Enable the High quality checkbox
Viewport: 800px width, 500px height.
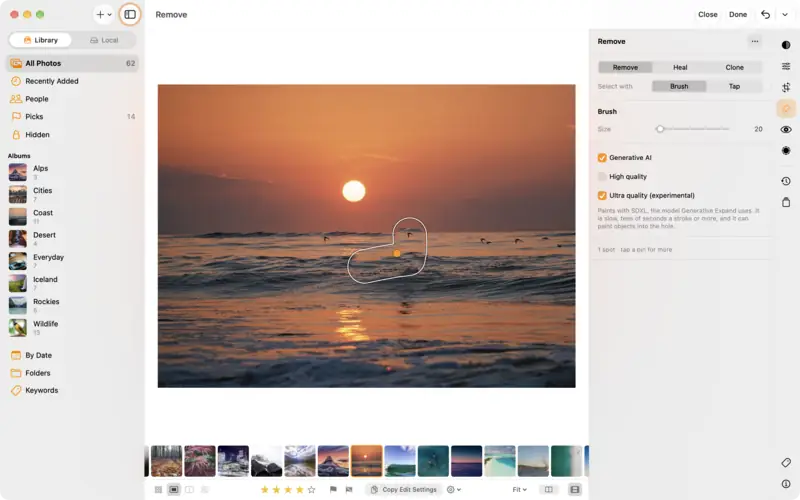(602, 177)
